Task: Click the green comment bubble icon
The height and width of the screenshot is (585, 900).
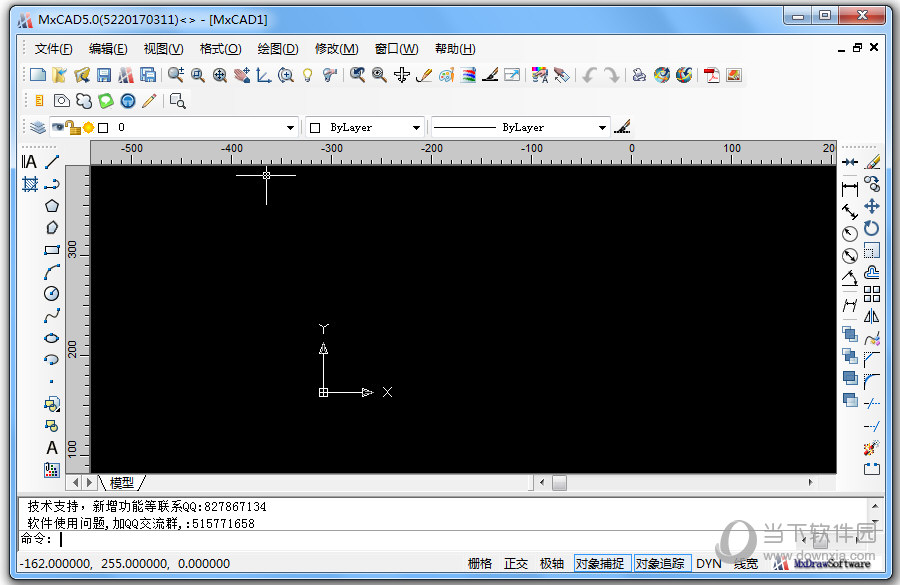Action: 106,101
